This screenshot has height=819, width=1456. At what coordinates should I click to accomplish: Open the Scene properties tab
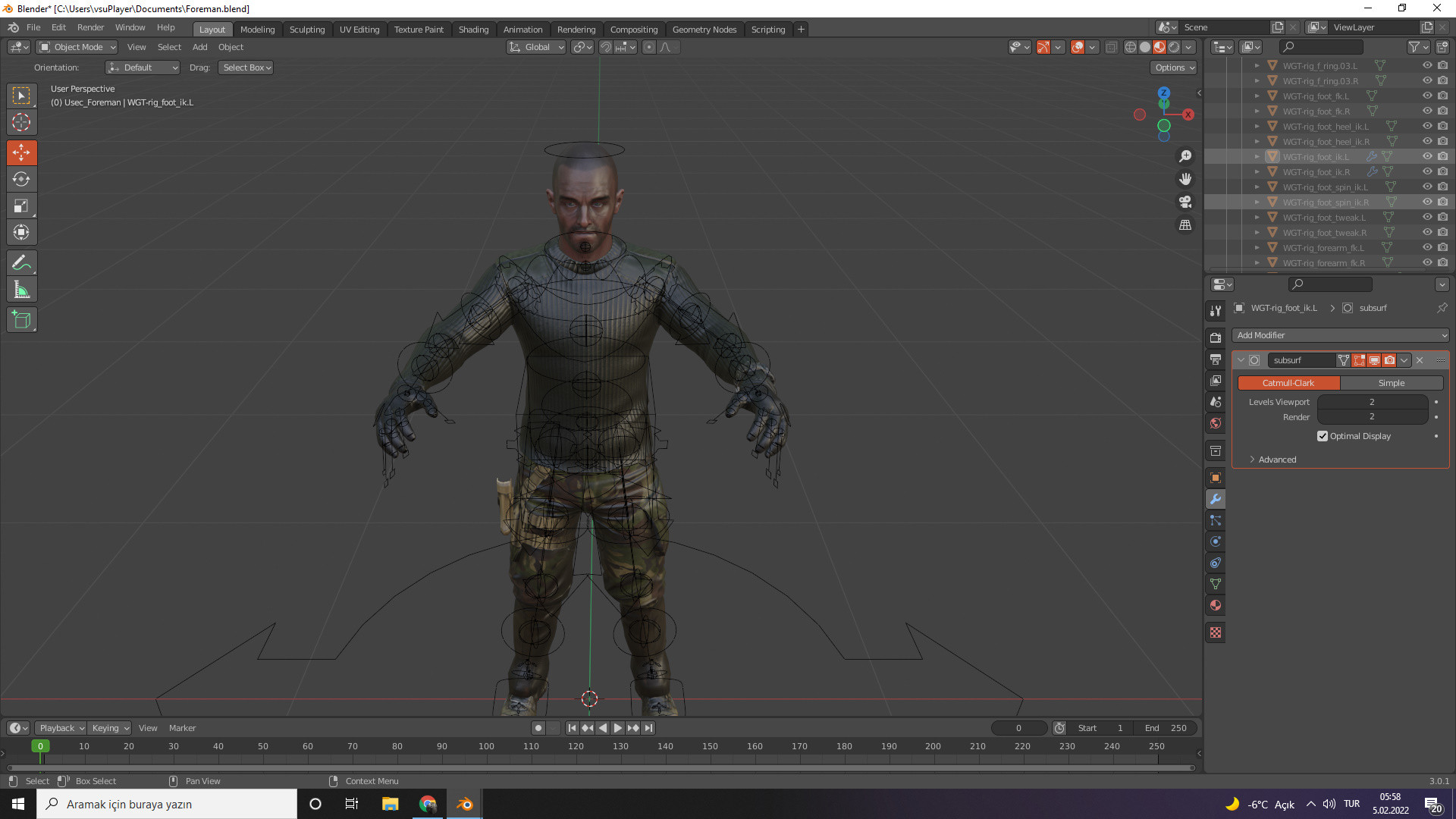tap(1216, 401)
